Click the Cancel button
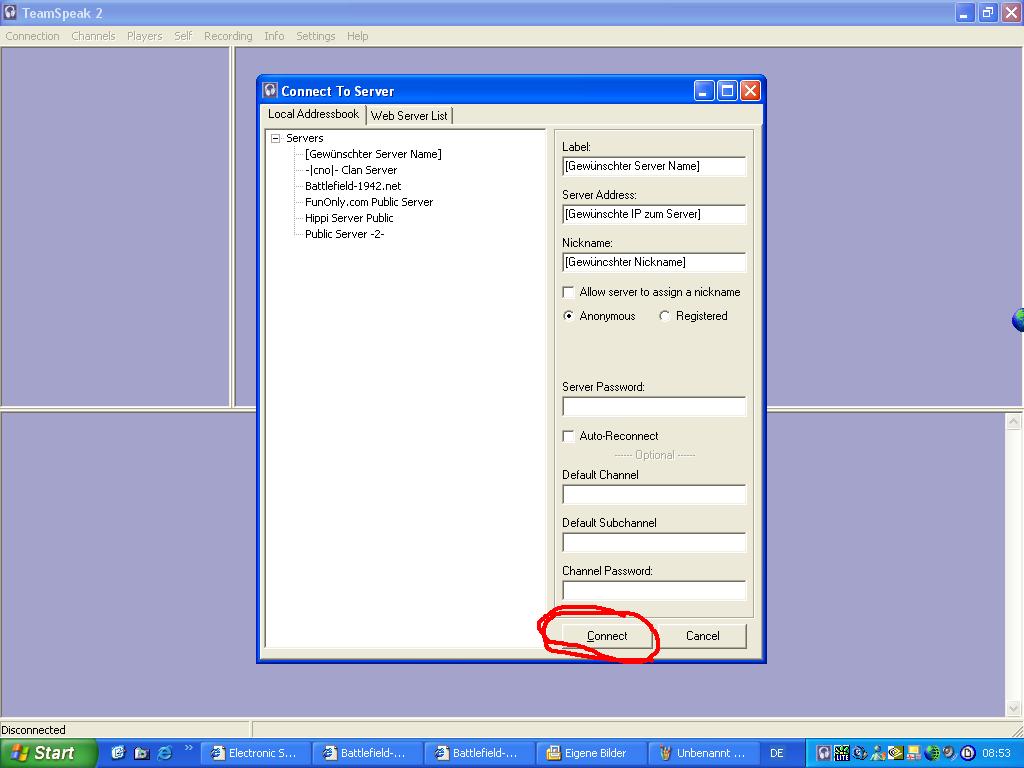Screen dimensions: 1024x768 (702, 636)
